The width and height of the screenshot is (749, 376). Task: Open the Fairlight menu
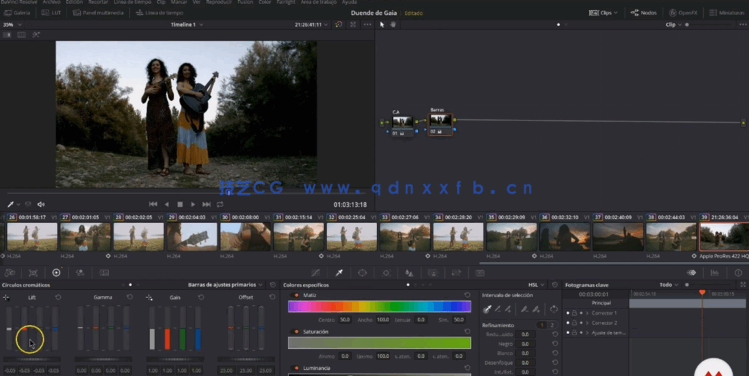pos(286,2)
